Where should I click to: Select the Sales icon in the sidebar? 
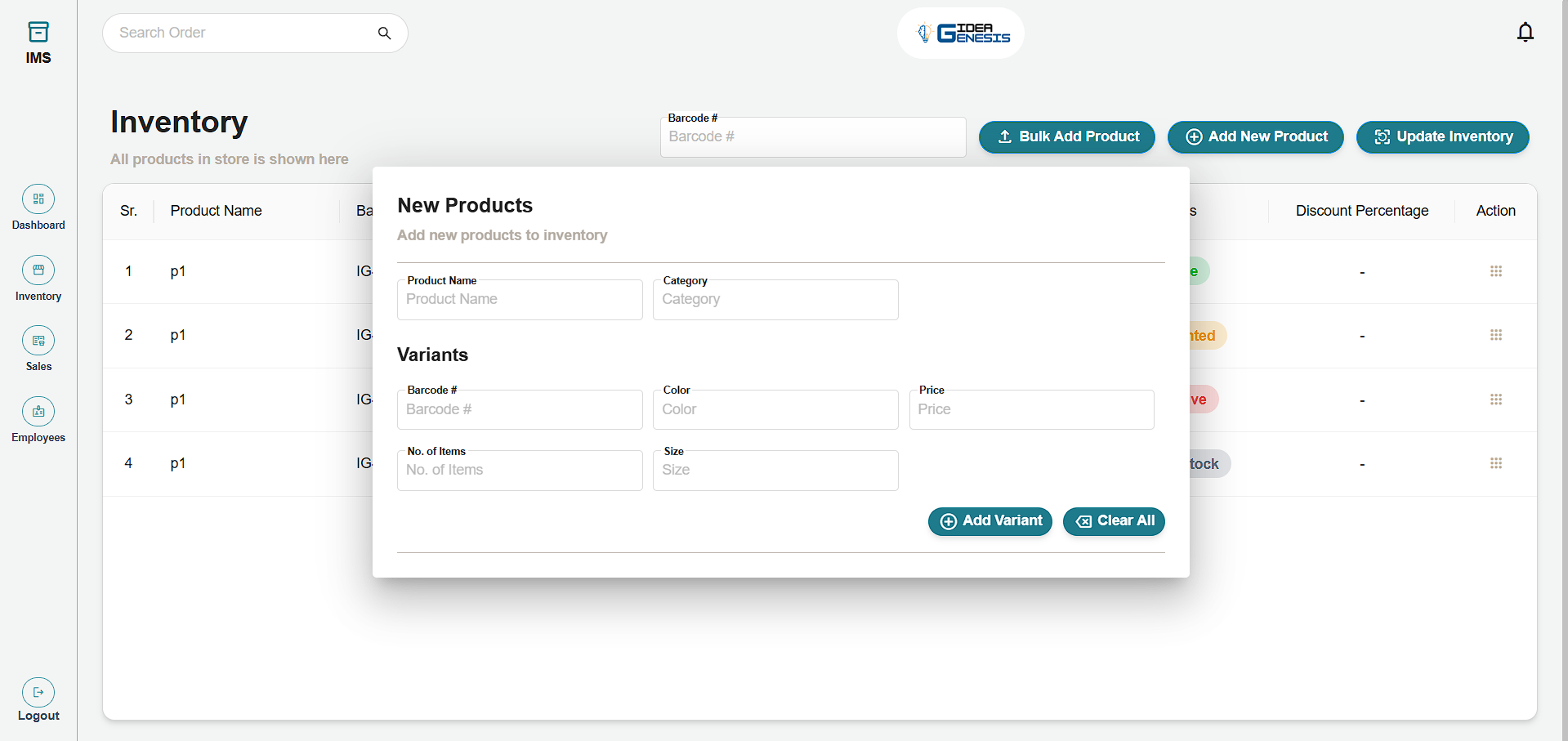38,341
